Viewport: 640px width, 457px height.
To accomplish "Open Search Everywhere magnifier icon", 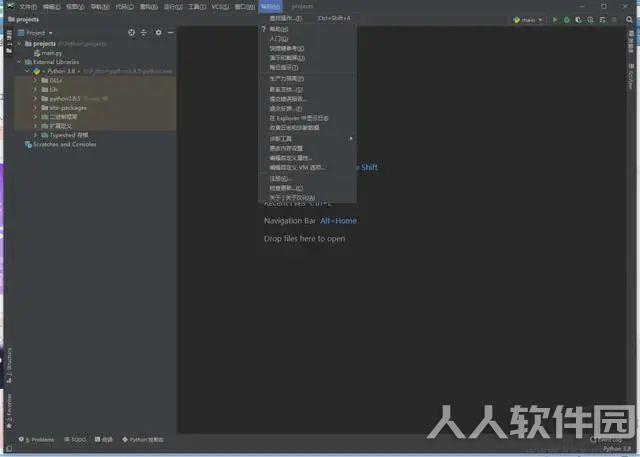I will (629, 20).
